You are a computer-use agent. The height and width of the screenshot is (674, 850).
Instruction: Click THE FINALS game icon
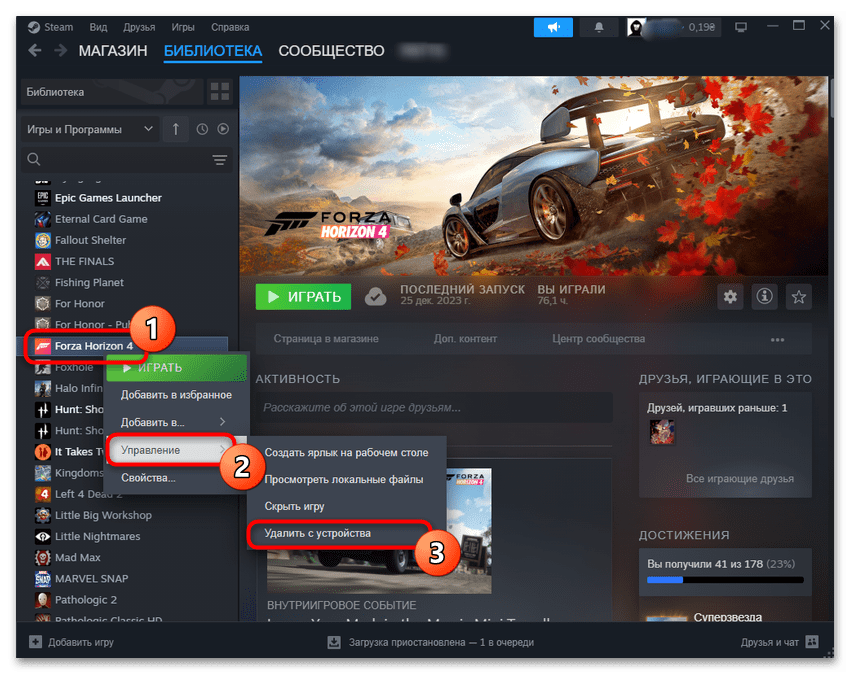pyautogui.click(x=43, y=261)
